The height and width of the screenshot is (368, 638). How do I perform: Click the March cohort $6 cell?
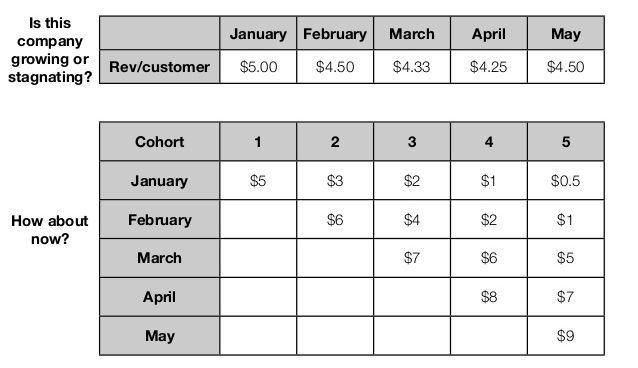pos(489,258)
